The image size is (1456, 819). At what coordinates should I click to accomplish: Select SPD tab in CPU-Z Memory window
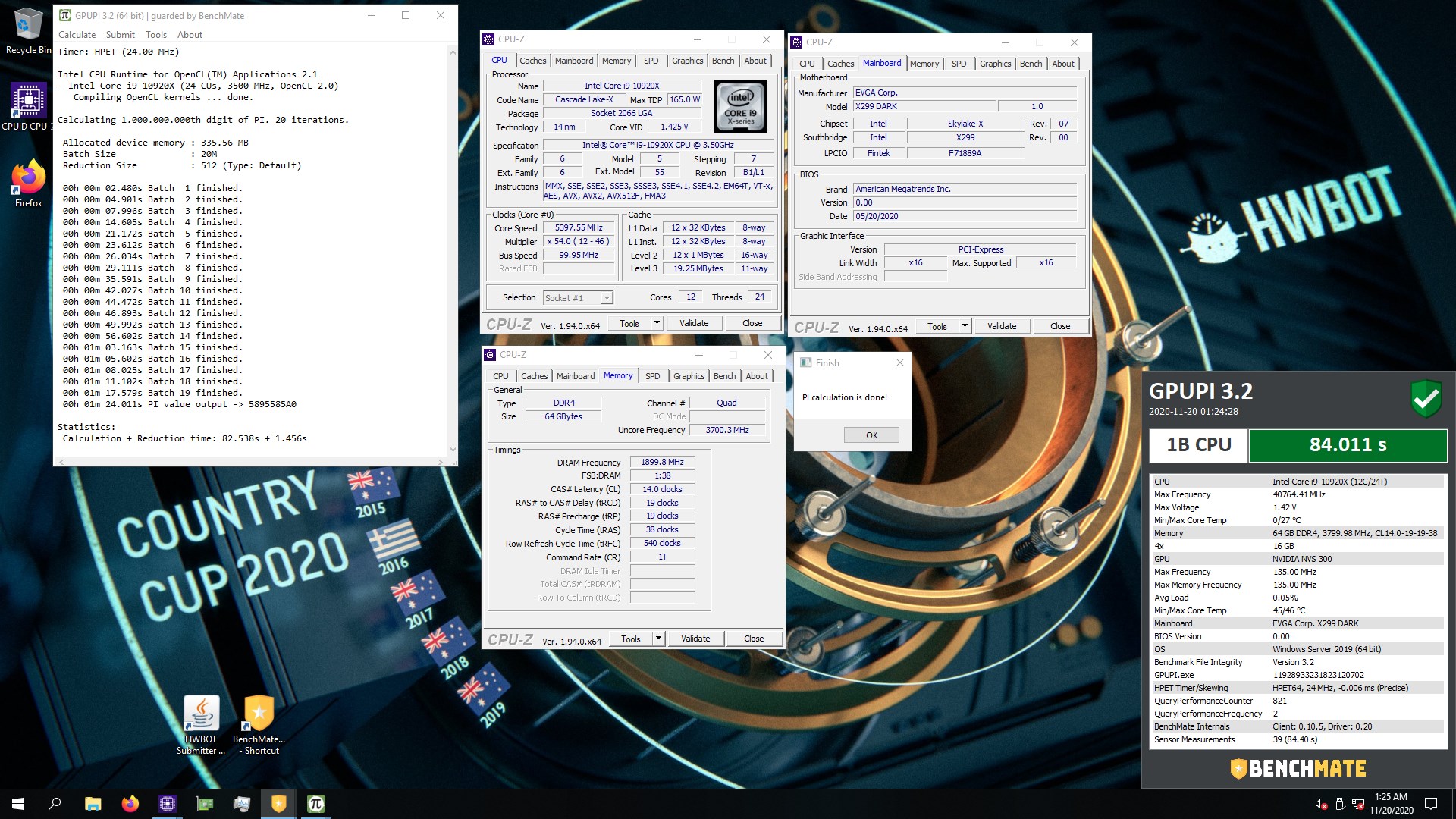[x=652, y=376]
